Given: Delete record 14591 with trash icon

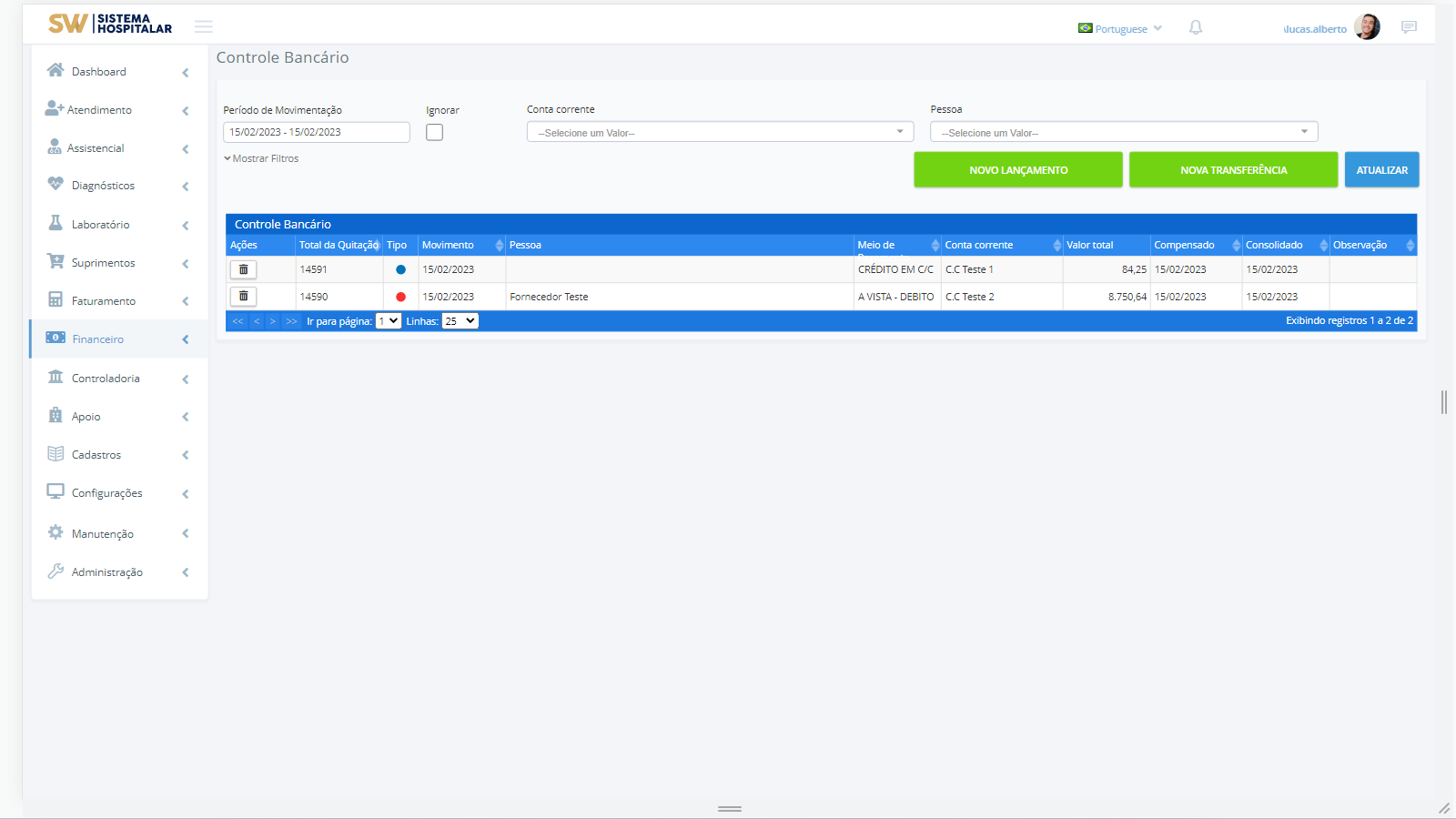Looking at the screenshot, I should click(x=243, y=269).
